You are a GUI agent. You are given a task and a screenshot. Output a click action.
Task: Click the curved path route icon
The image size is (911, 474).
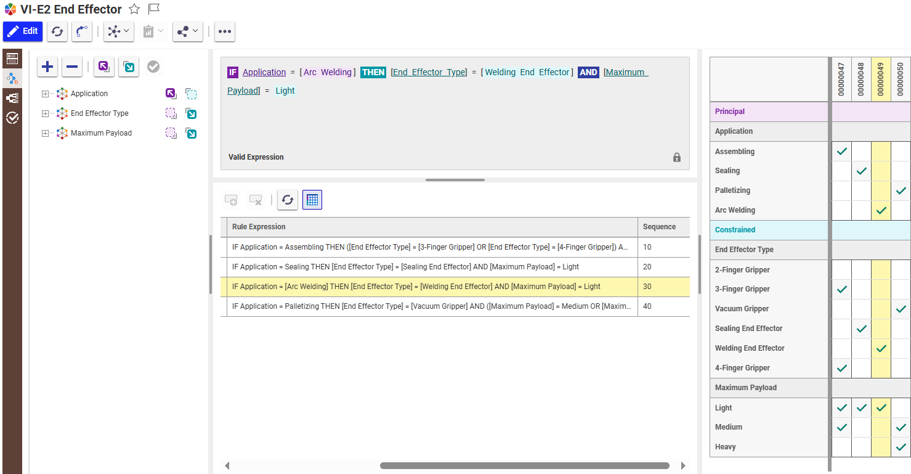[82, 31]
